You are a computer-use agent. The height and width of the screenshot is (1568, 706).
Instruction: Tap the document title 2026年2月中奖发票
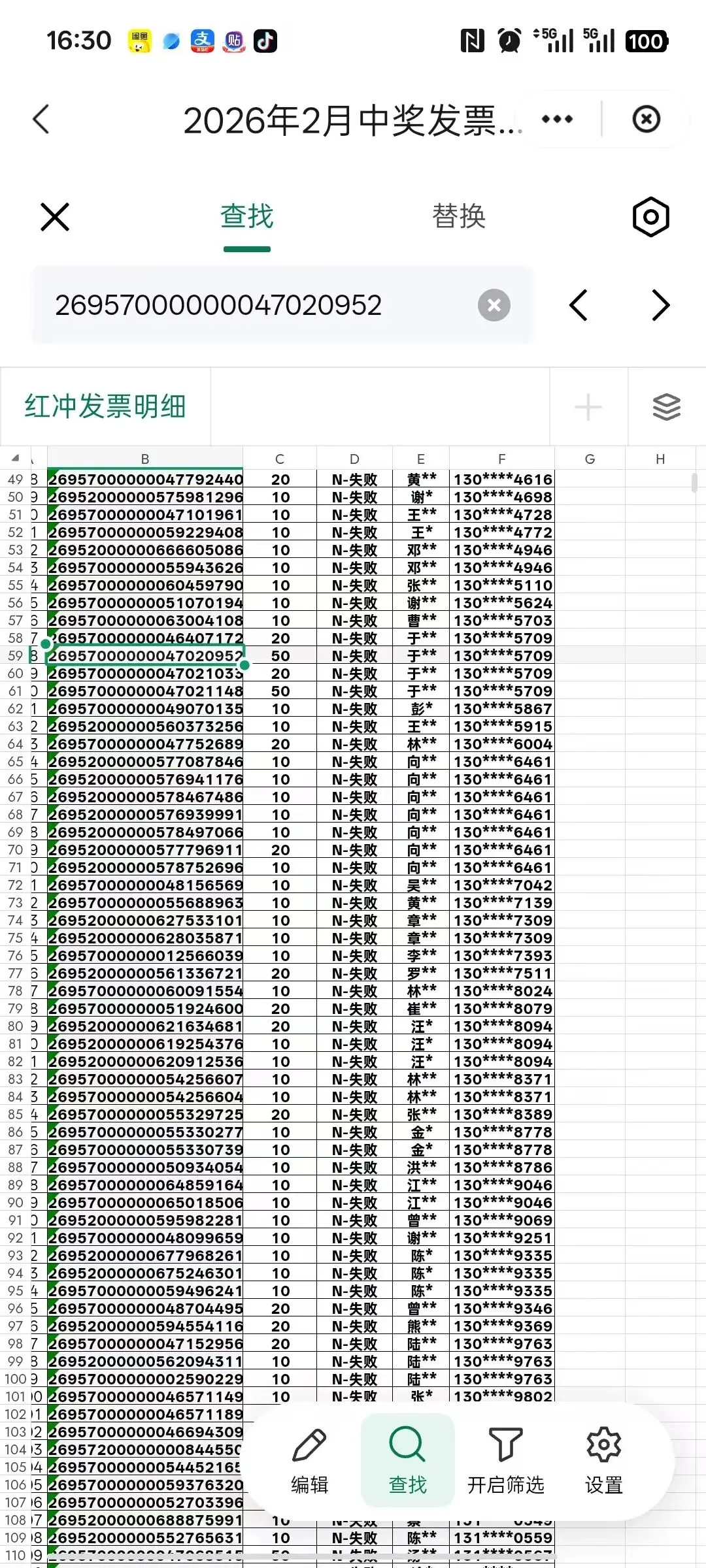pos(353,120)
